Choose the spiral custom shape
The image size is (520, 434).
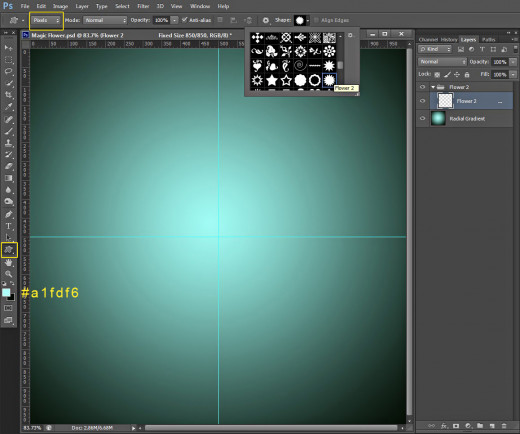coord(300,66)
